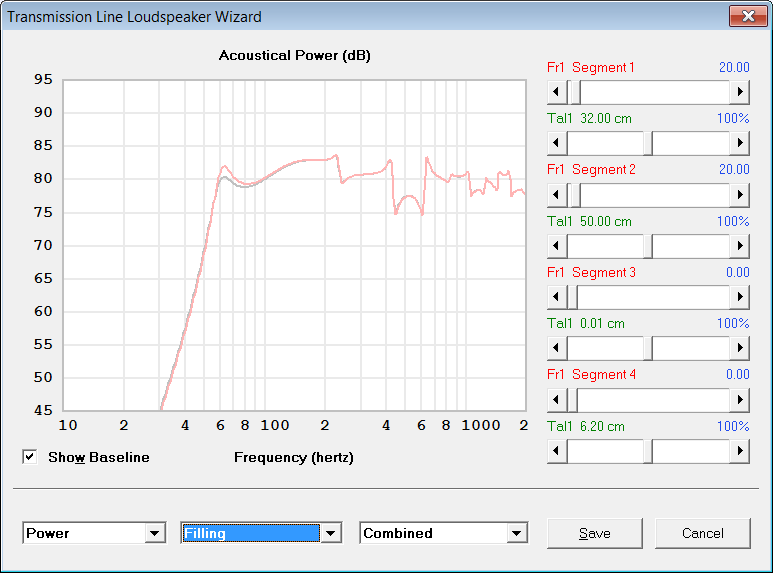Click the 100% value beside Tal1 50.00 cm
The width and height of the screenshot is (773, 573).
pos(733,221)
